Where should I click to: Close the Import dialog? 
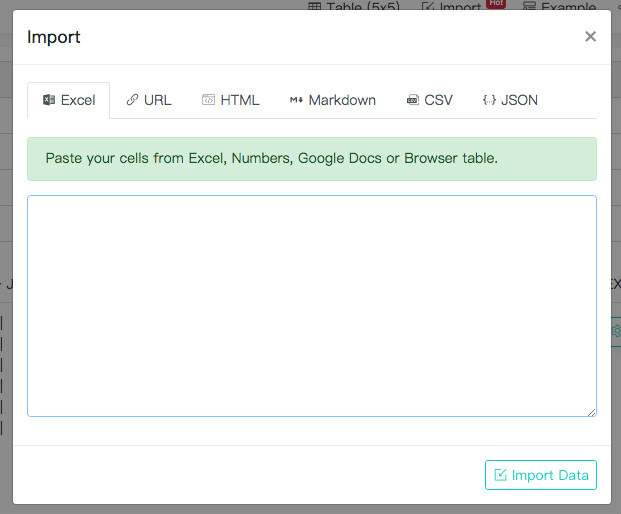590,37
